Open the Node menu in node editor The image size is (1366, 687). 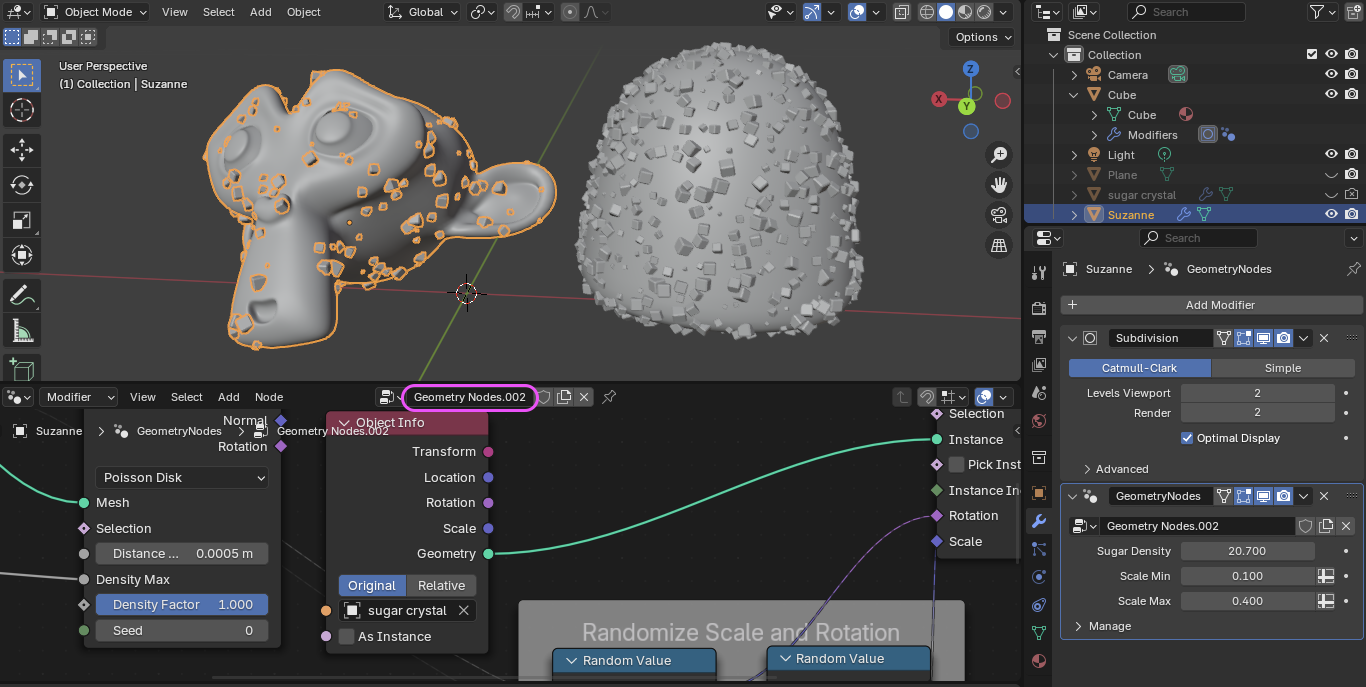click(269, 397)
